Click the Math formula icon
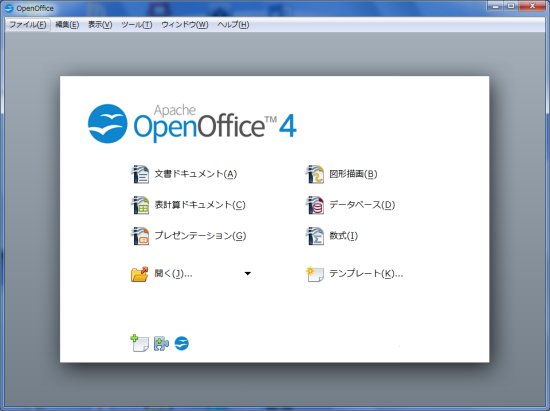Image resolution: width=550 pixels, height=411 pixels. [315, 236]
